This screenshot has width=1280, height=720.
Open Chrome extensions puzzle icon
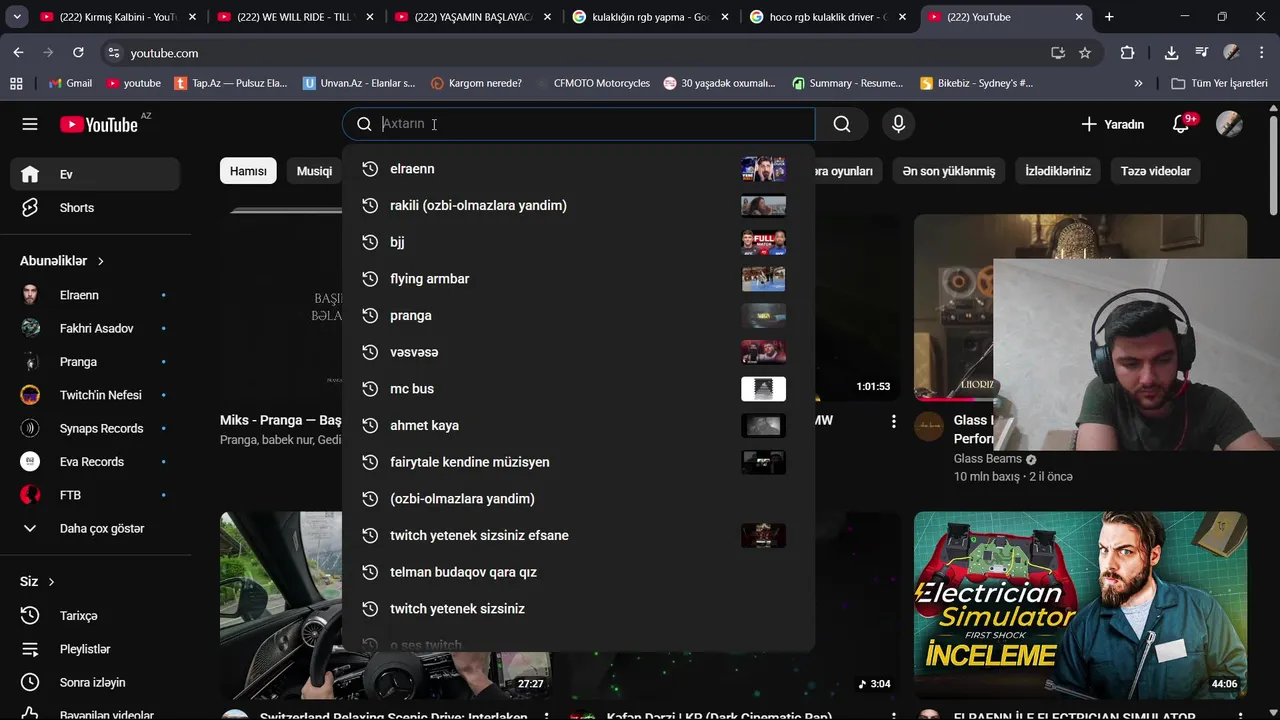tap(1127, 53)
